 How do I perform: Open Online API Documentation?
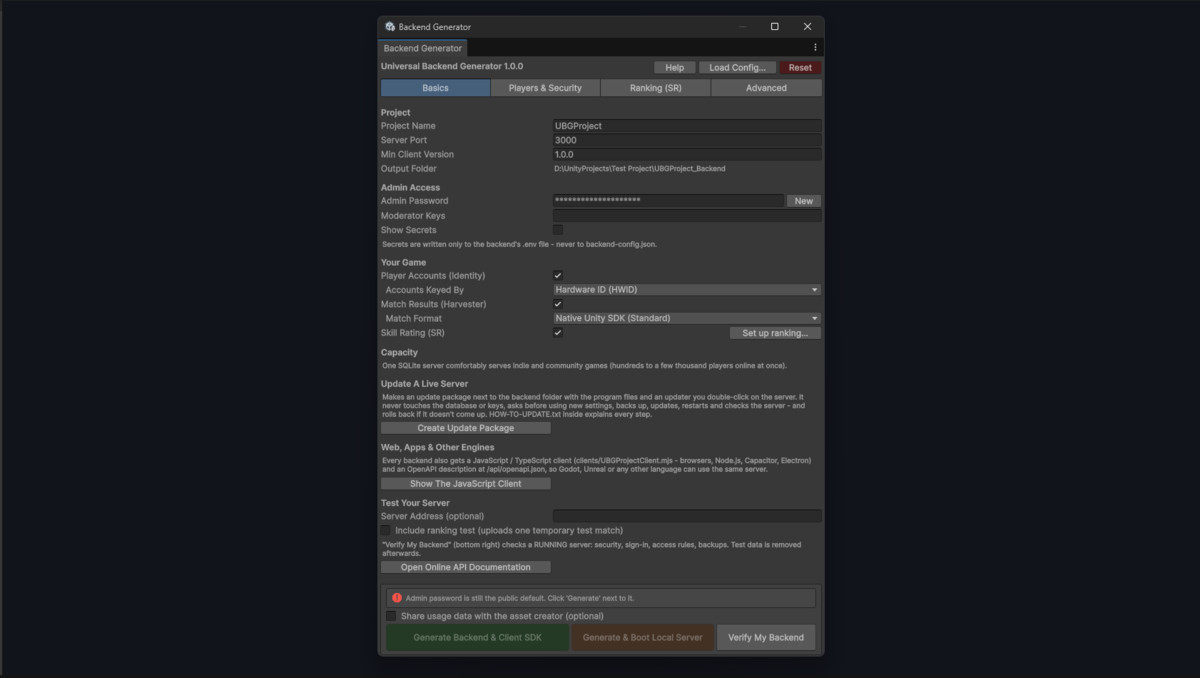click(466, 567)
